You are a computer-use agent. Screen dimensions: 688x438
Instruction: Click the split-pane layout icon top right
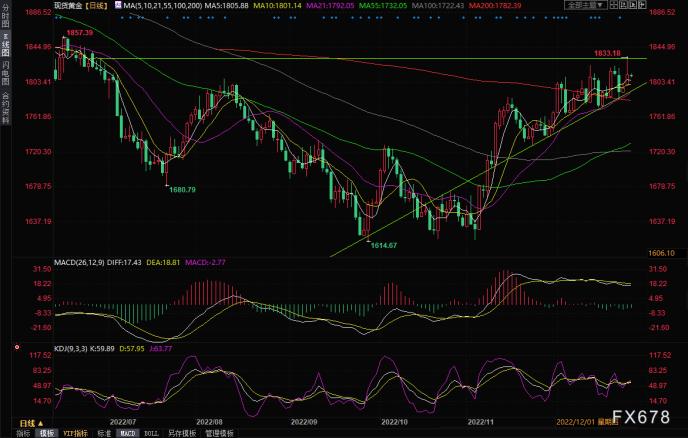coord(614,5)
